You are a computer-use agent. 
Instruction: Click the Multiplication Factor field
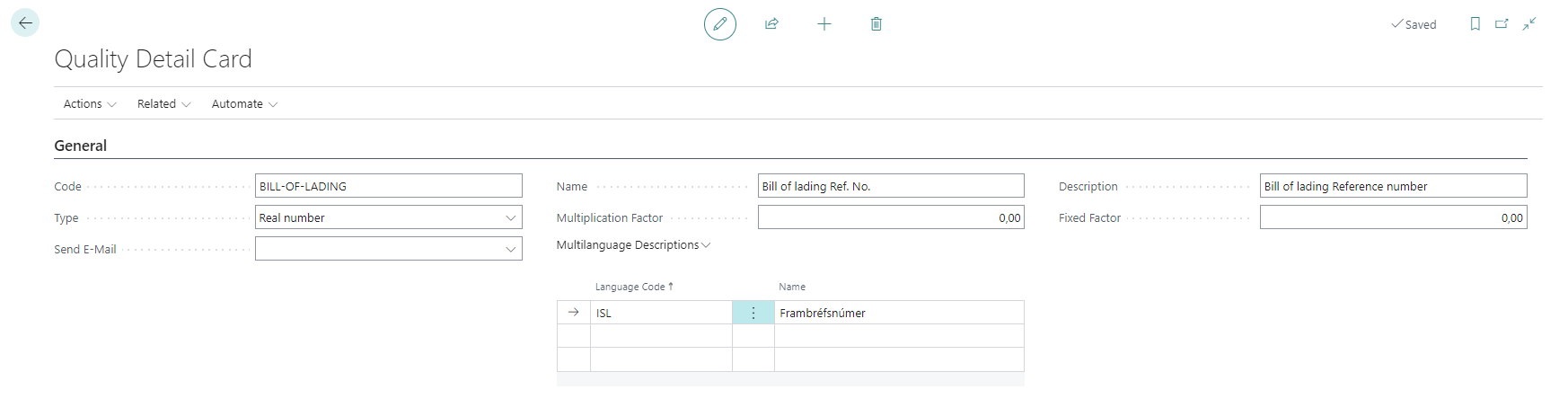point(890,218)
